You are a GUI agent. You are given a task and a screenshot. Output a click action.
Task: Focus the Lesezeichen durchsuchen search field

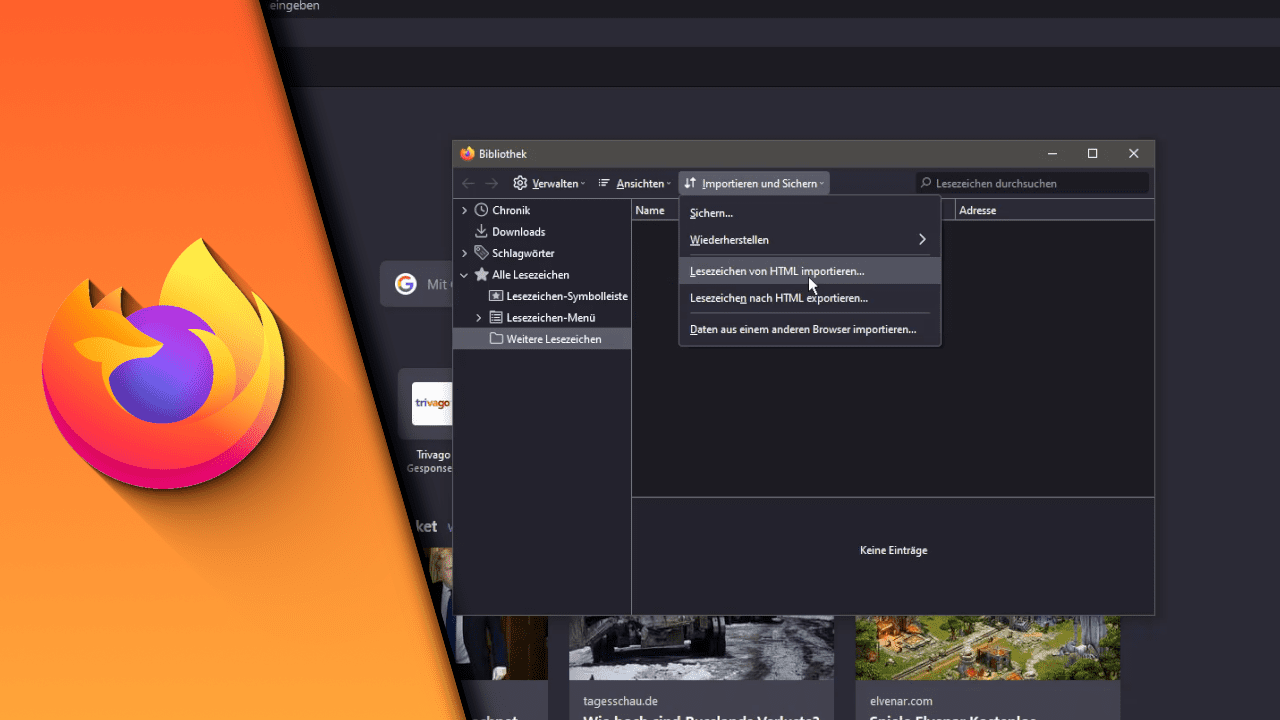(x=1032, y=183)
